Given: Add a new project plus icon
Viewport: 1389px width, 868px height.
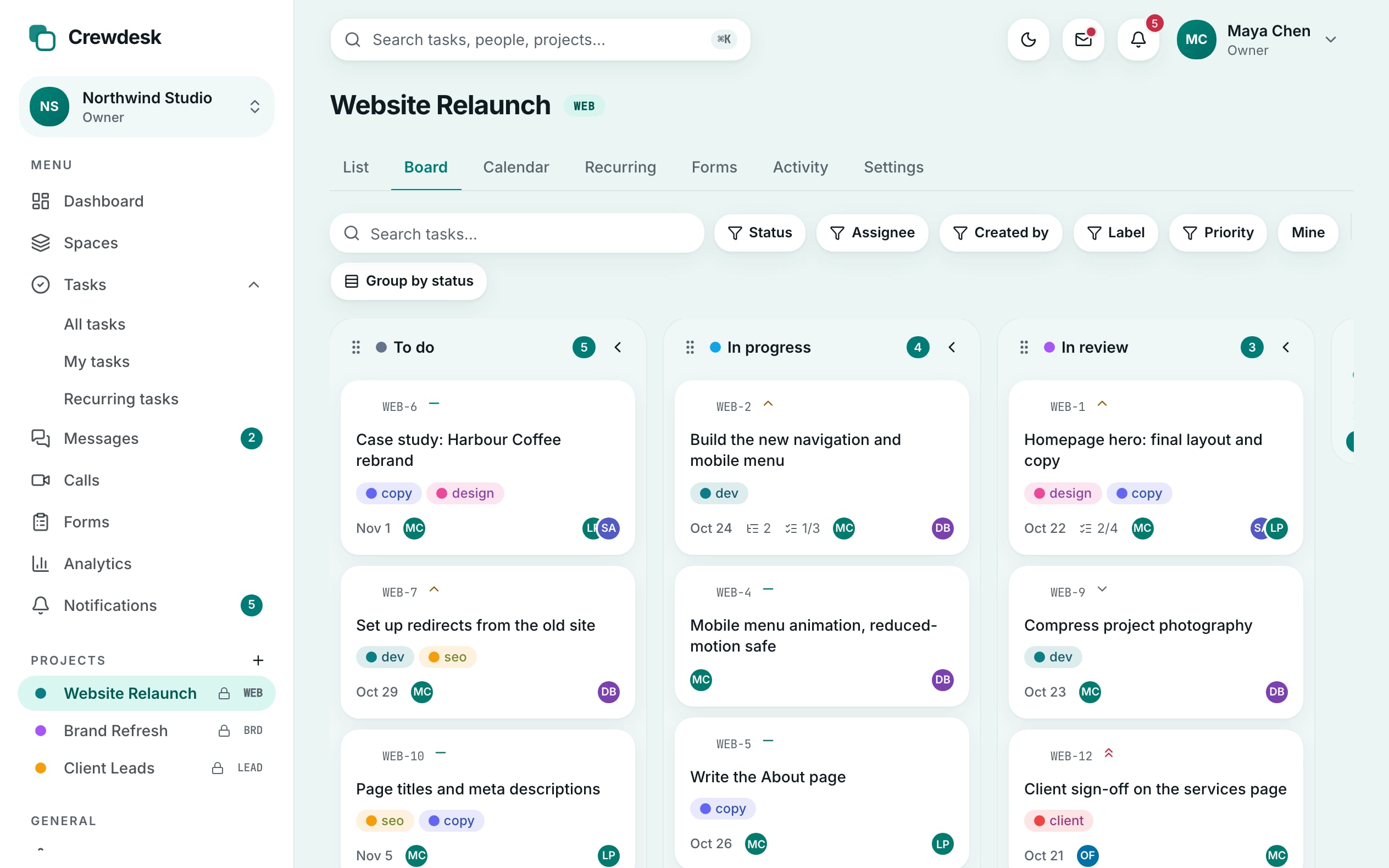Looking at the screenshot, I should coord(258,660).
